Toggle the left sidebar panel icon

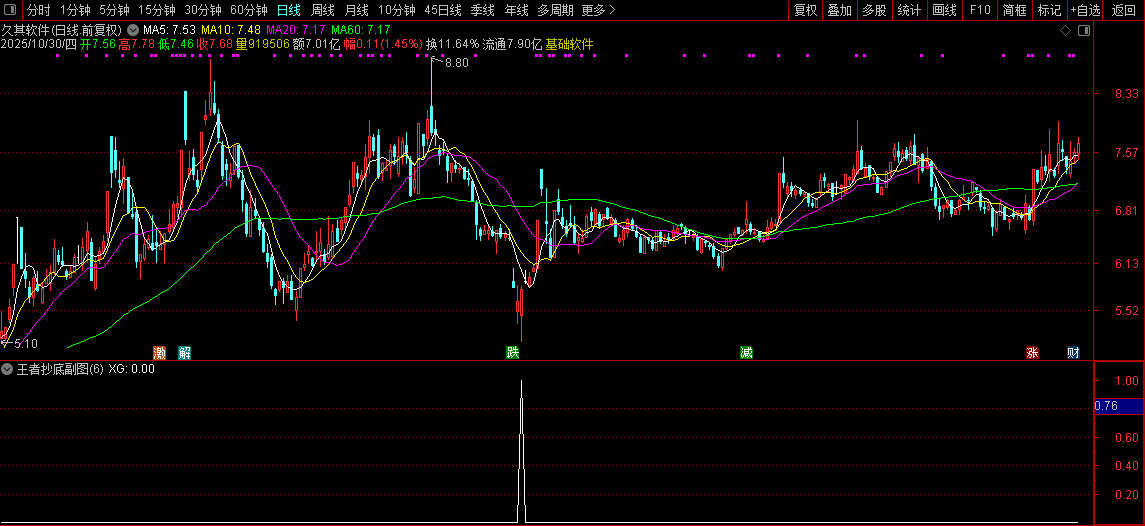click(x=9, y=10)
